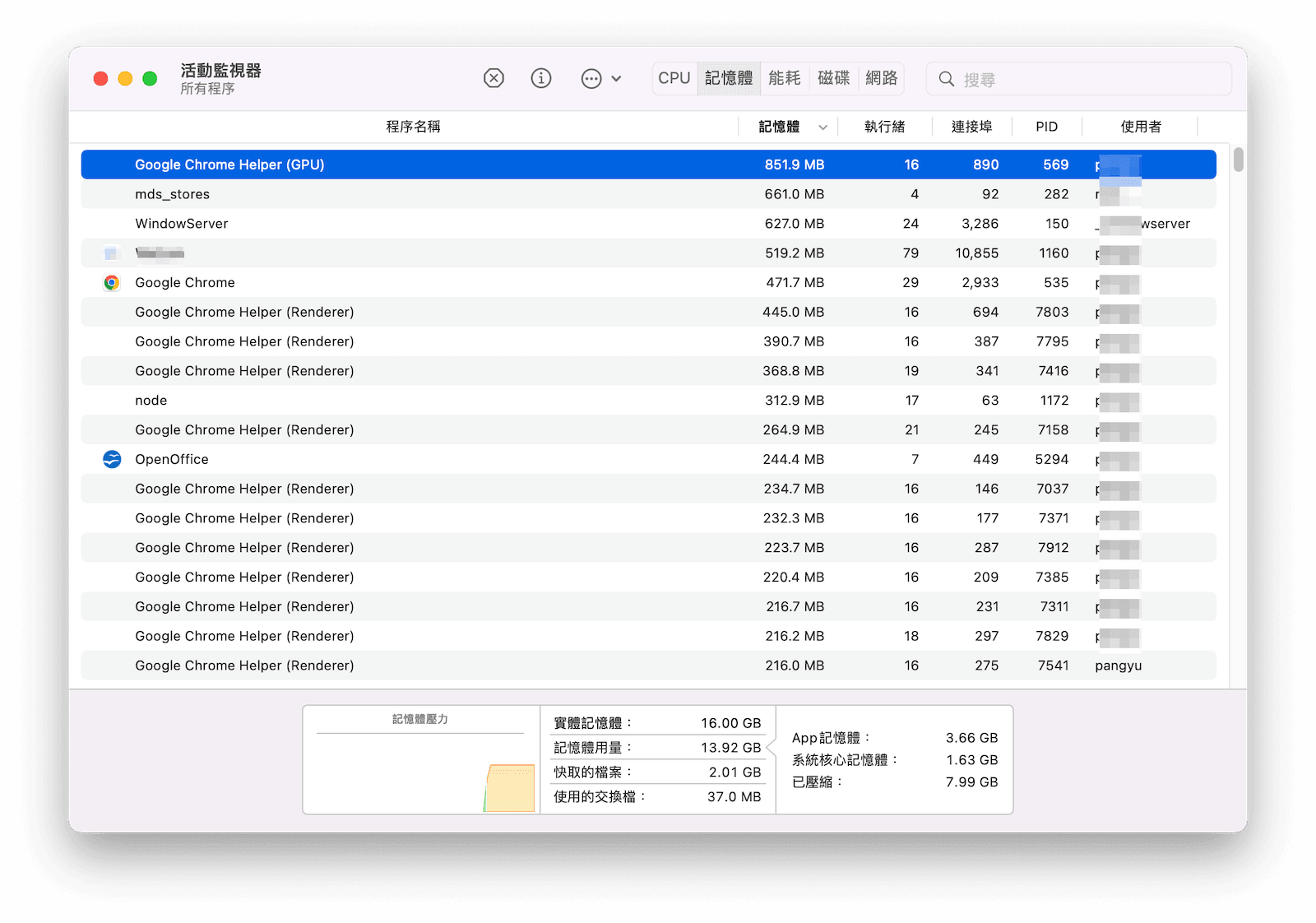Expand the chevron beside the ellipsis button
This screenshot has width=1316, height=923.
pyautogui.click(x=616, y=79)
